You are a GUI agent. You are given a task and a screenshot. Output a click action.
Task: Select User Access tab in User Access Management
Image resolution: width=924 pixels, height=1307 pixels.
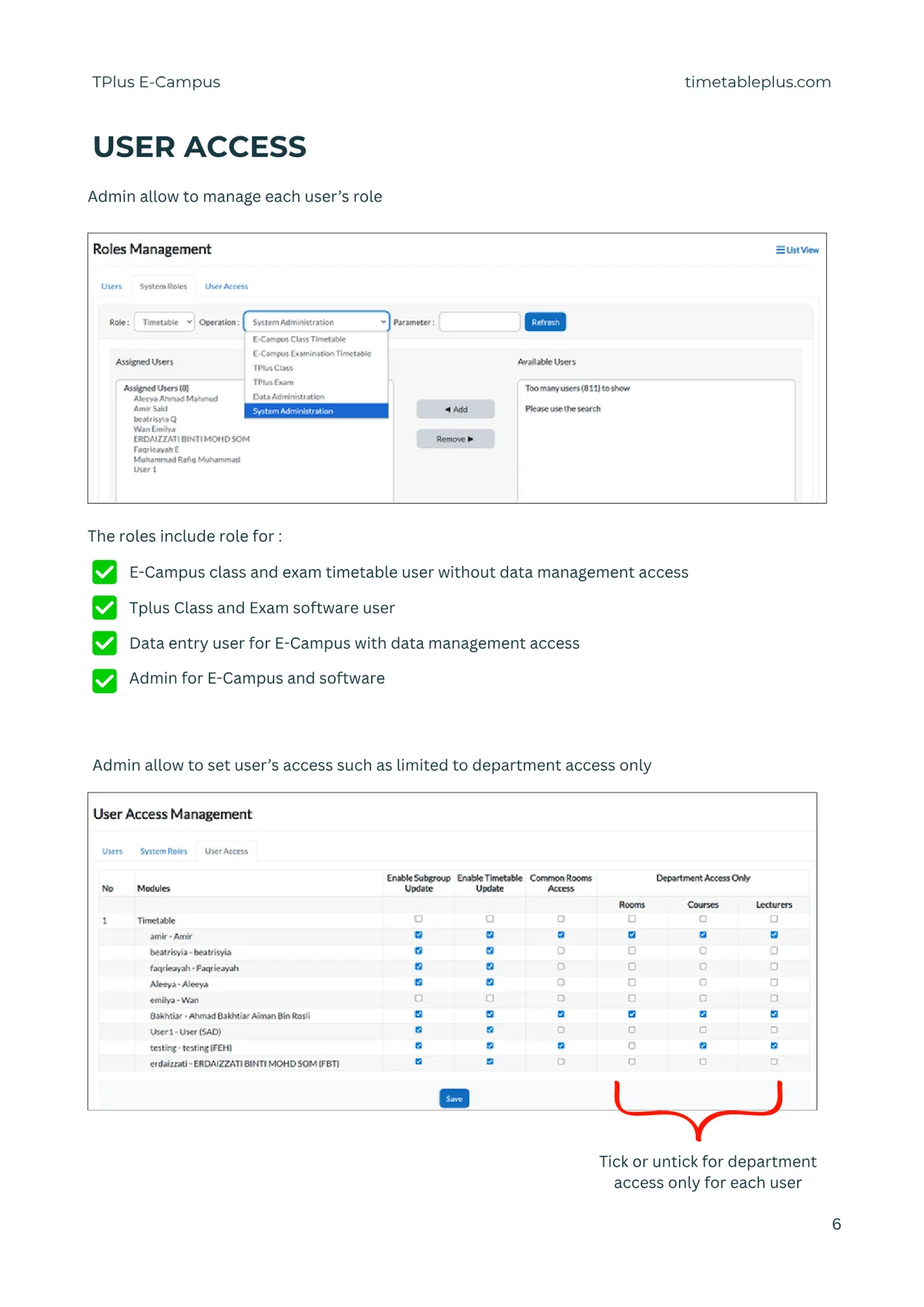pos(226,852)
